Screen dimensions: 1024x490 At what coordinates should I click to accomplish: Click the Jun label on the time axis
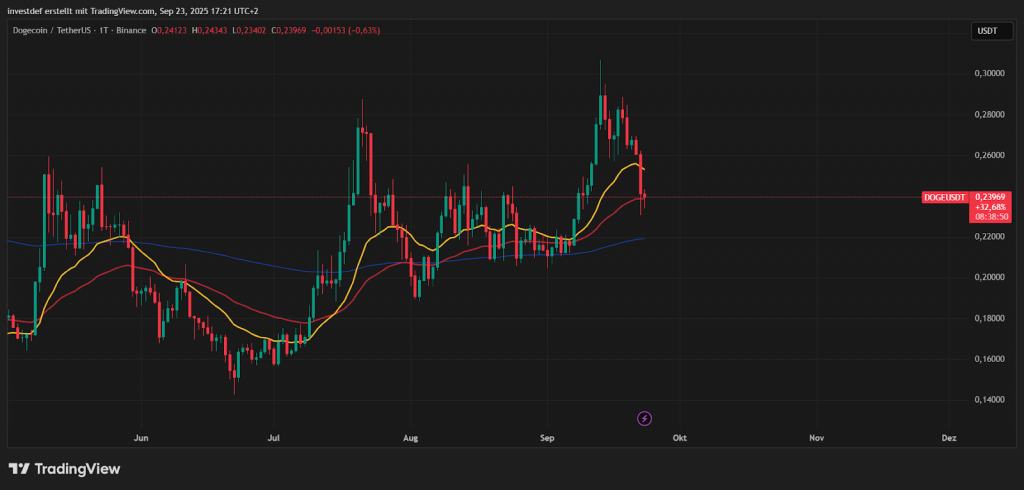pyautogui.click(x=141, y=438)
